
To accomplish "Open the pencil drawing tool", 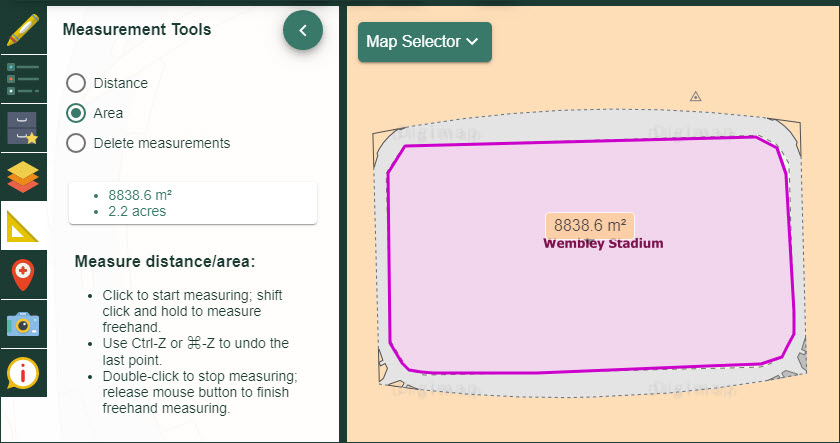I will click(23, 27).
